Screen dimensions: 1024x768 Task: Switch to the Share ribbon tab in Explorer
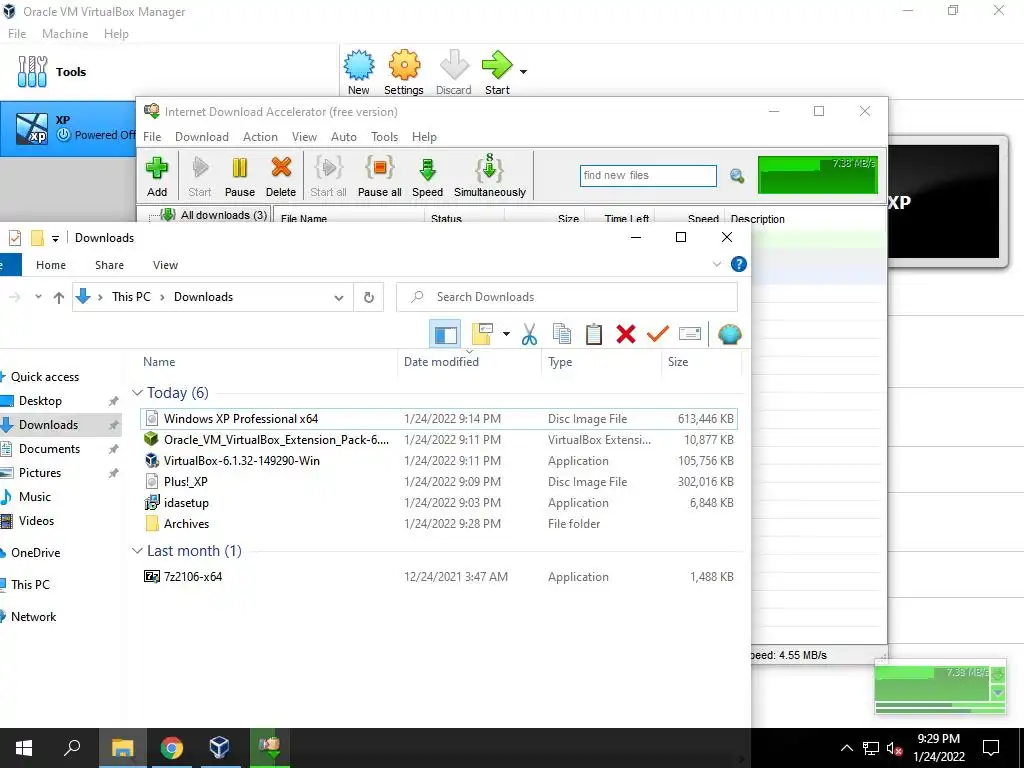(109, 265)
